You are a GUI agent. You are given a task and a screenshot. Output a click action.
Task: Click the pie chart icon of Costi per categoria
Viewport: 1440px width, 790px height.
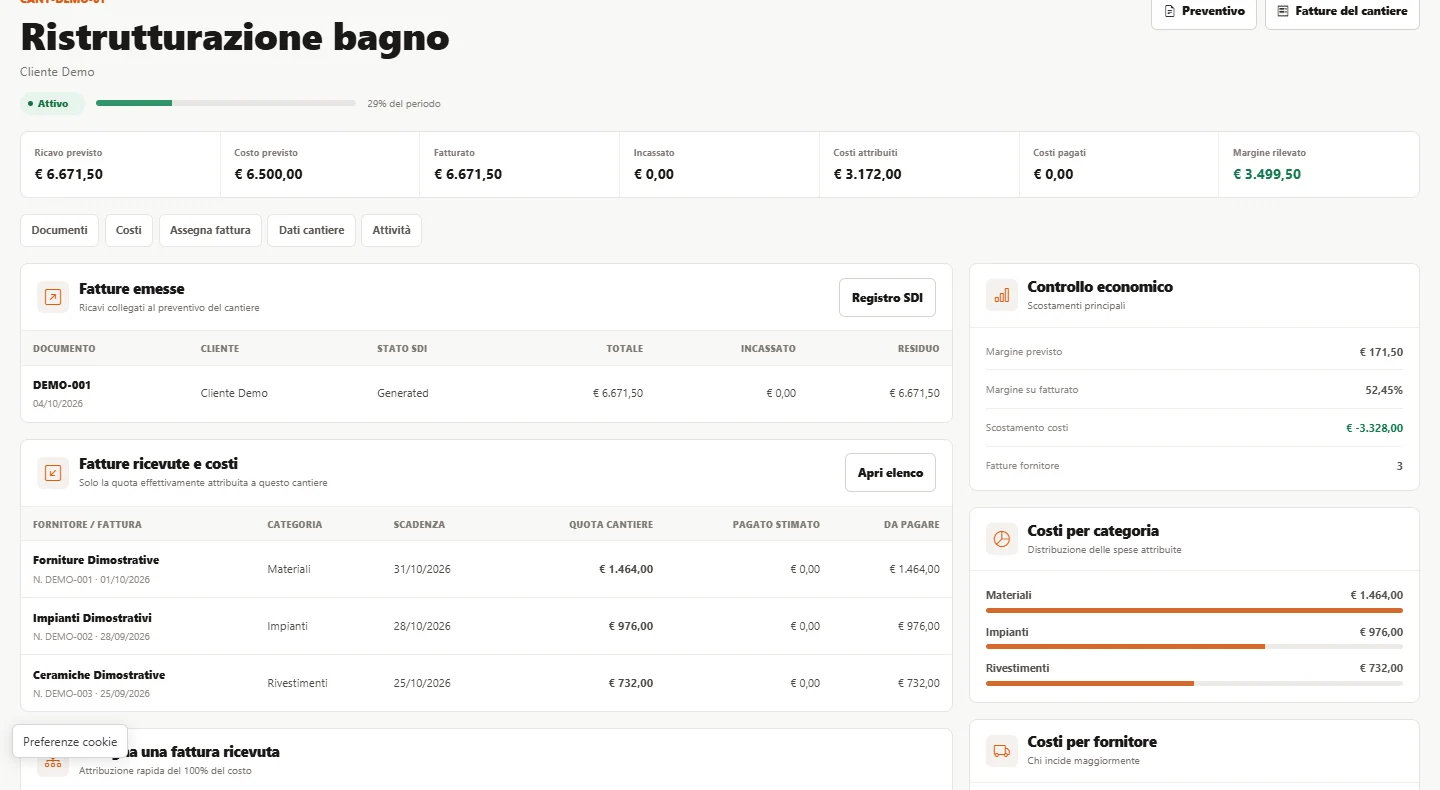[x=1001, y=539]
